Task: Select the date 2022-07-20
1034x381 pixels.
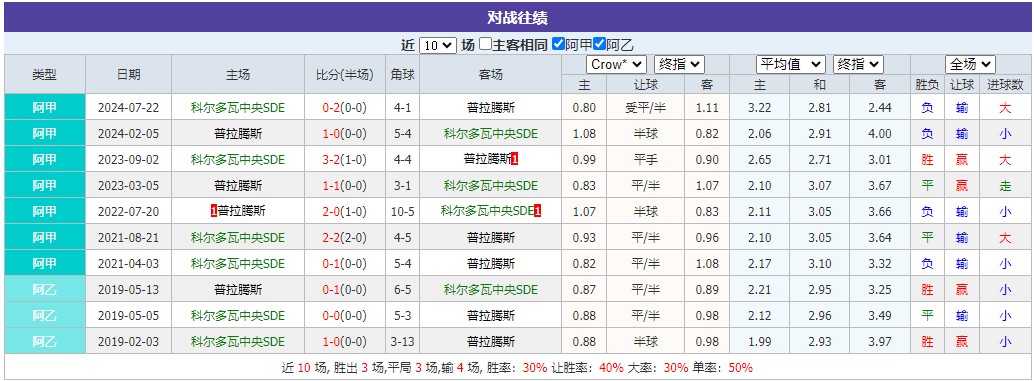Action: point(129,212)
